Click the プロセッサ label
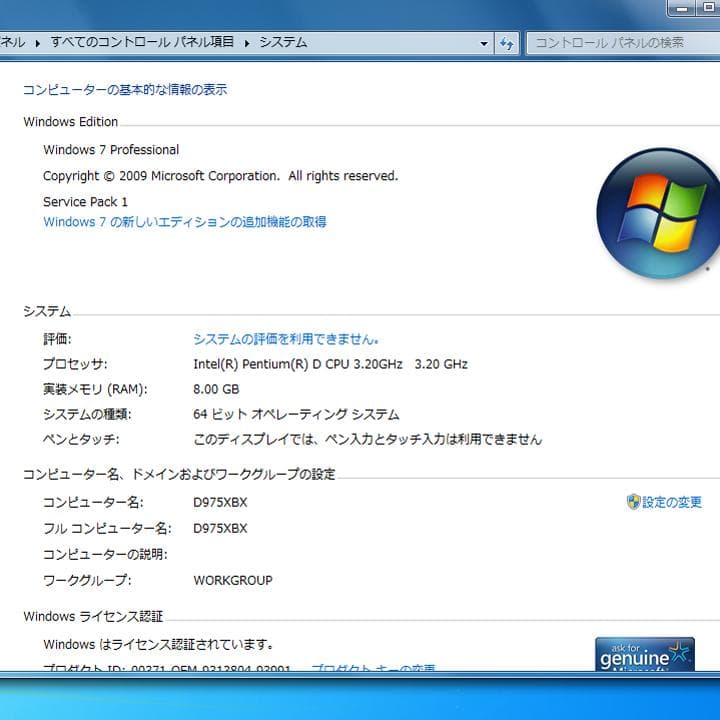 click(75, 364)
